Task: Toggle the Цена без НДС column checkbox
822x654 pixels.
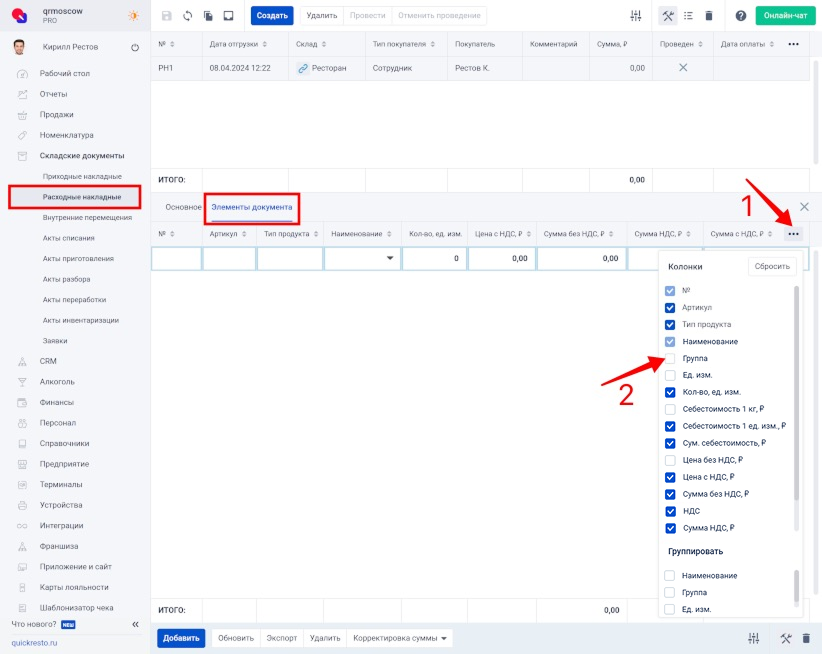Action: click(x=670, y=460)
